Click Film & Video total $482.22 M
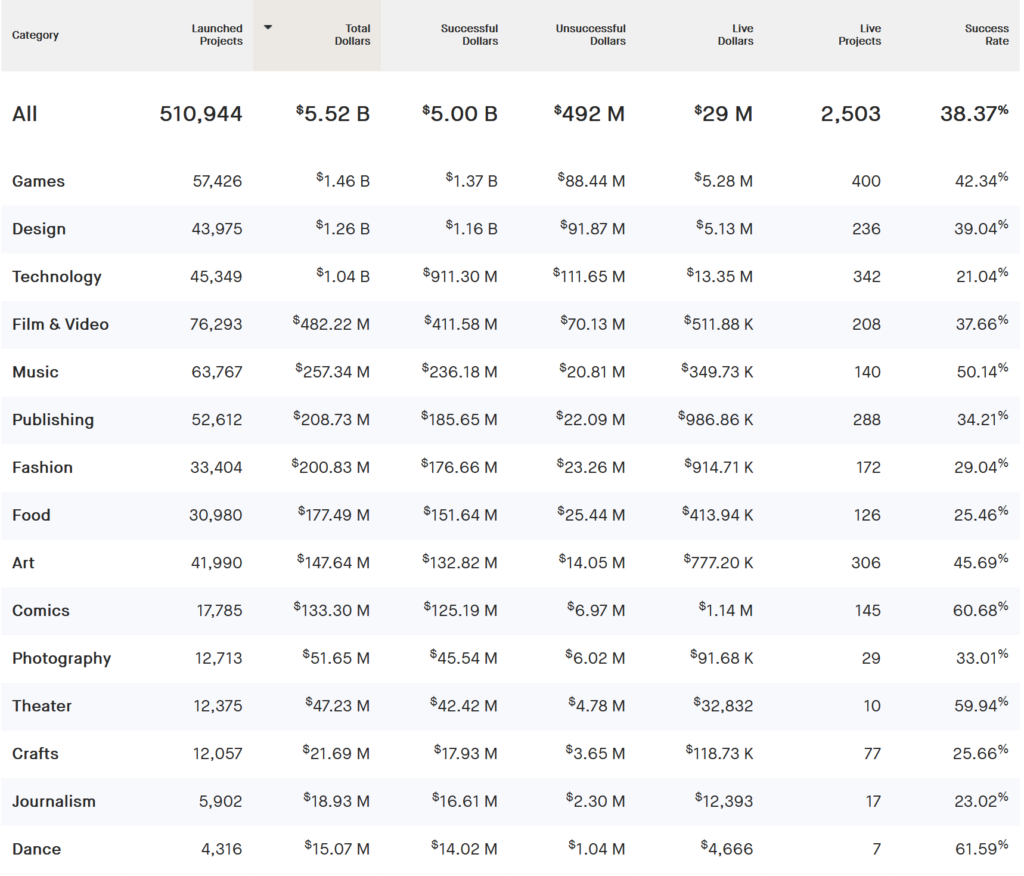The image size is (1024, 876). [x=332, y=325]
